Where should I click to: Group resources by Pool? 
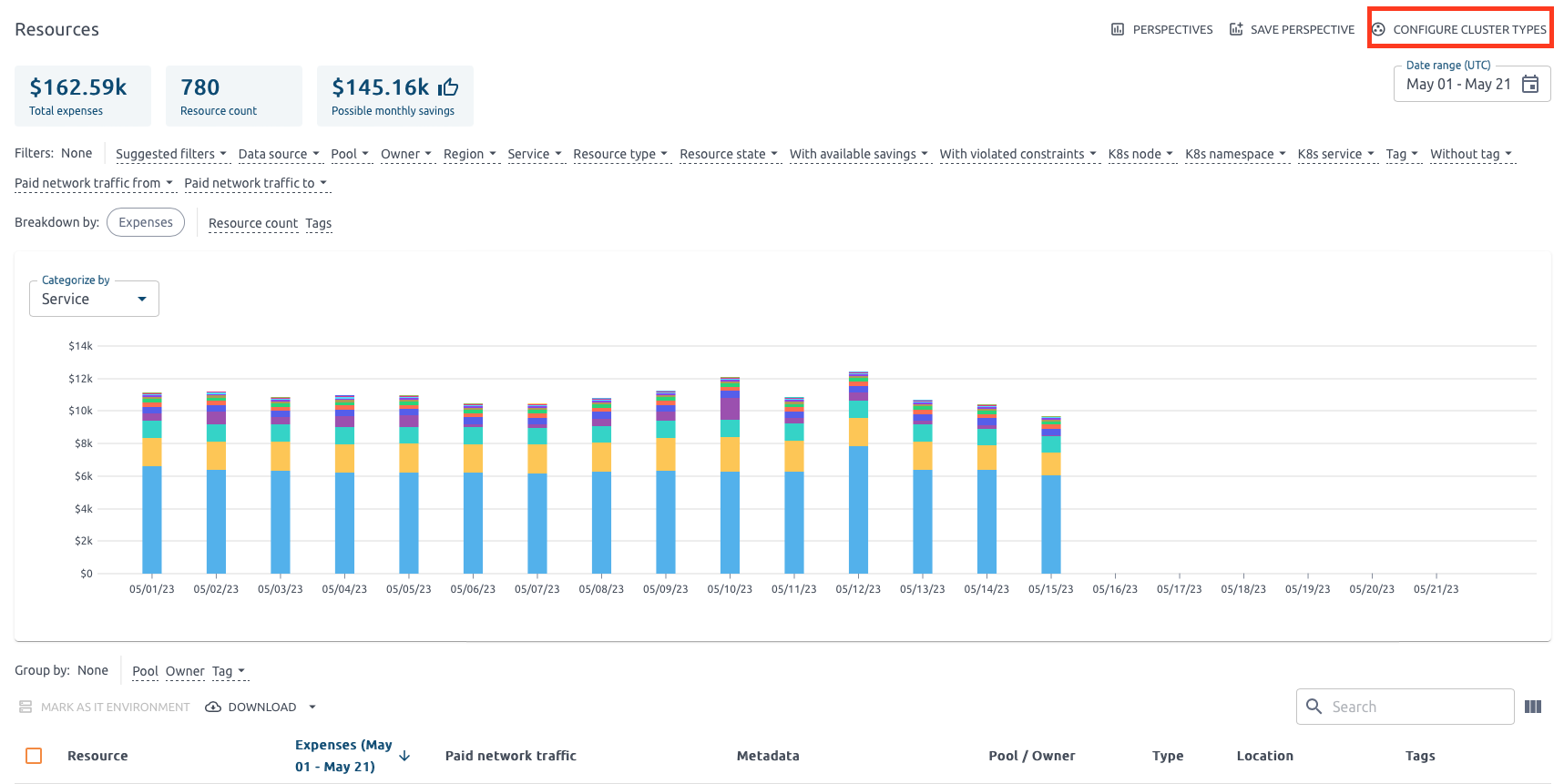[145, 671]
